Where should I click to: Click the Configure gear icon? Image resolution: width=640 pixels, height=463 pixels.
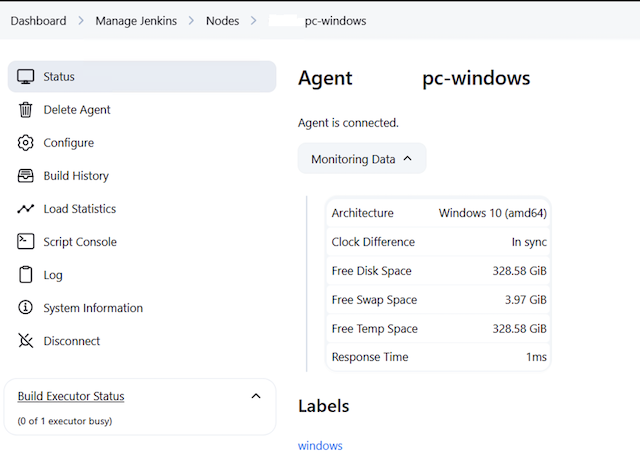tap(26, 143)
